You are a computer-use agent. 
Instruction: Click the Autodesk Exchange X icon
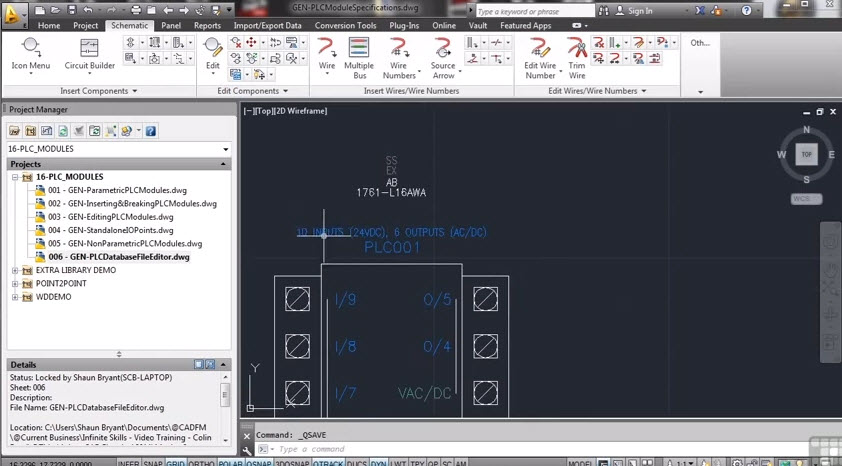click(x=700, y=11)
